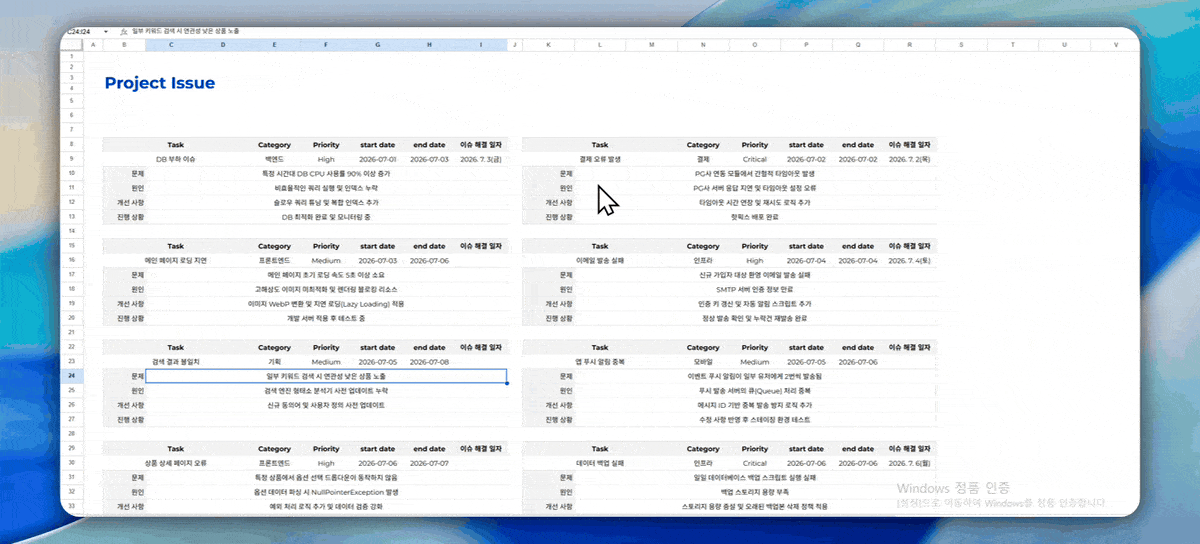
Task: Select column V header
Action: [1116, 45]
